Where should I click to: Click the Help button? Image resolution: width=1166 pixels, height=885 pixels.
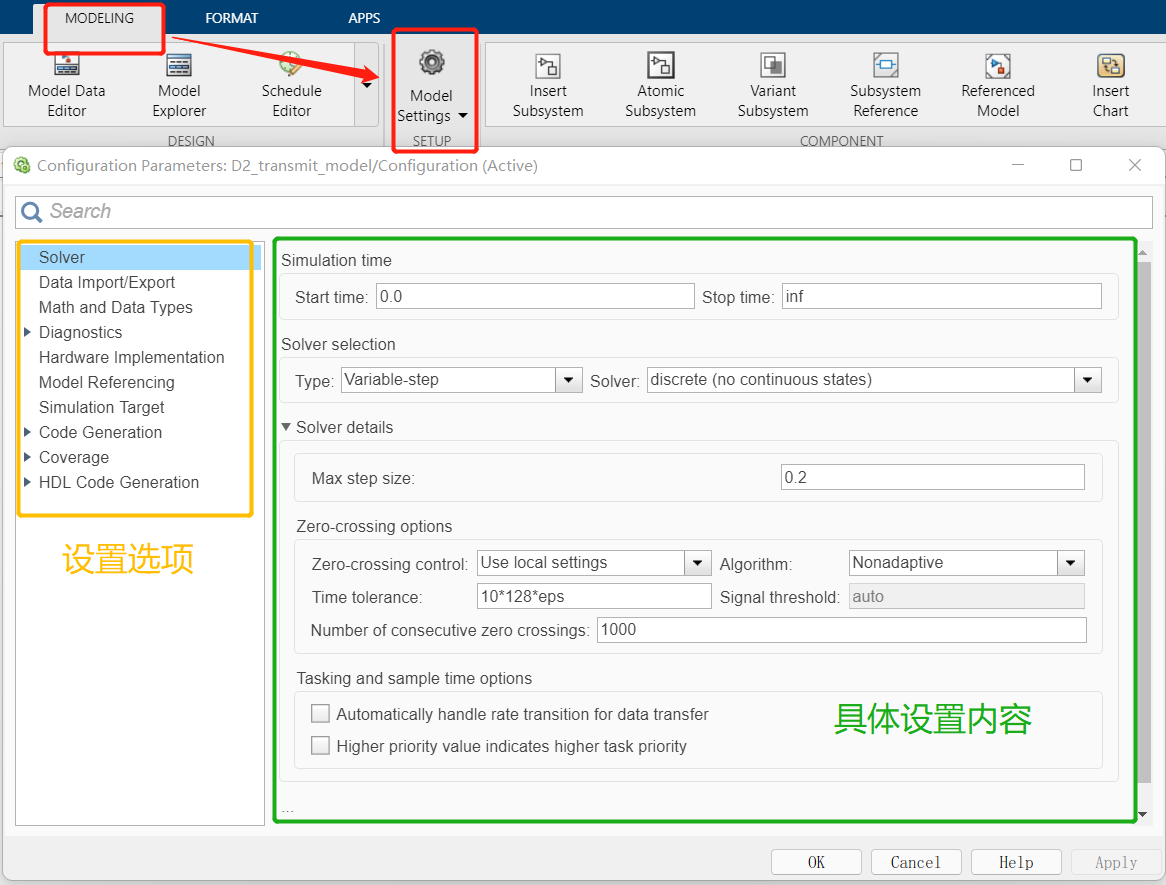coord(1016,862)
